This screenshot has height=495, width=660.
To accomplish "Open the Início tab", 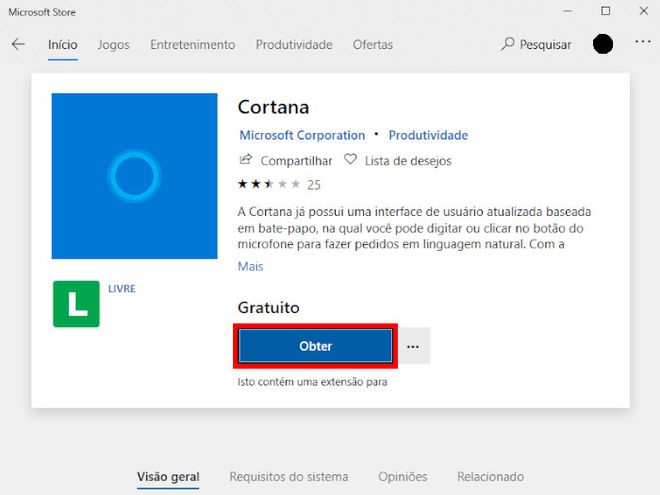I will pos(63,45).
